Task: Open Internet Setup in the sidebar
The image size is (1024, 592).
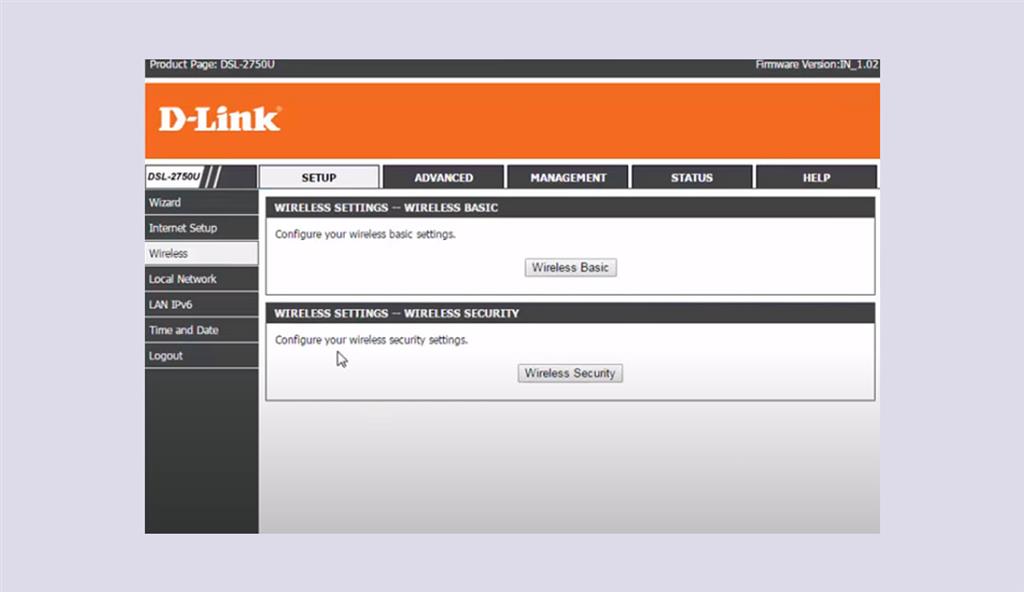Action: (x=201, y=228)
